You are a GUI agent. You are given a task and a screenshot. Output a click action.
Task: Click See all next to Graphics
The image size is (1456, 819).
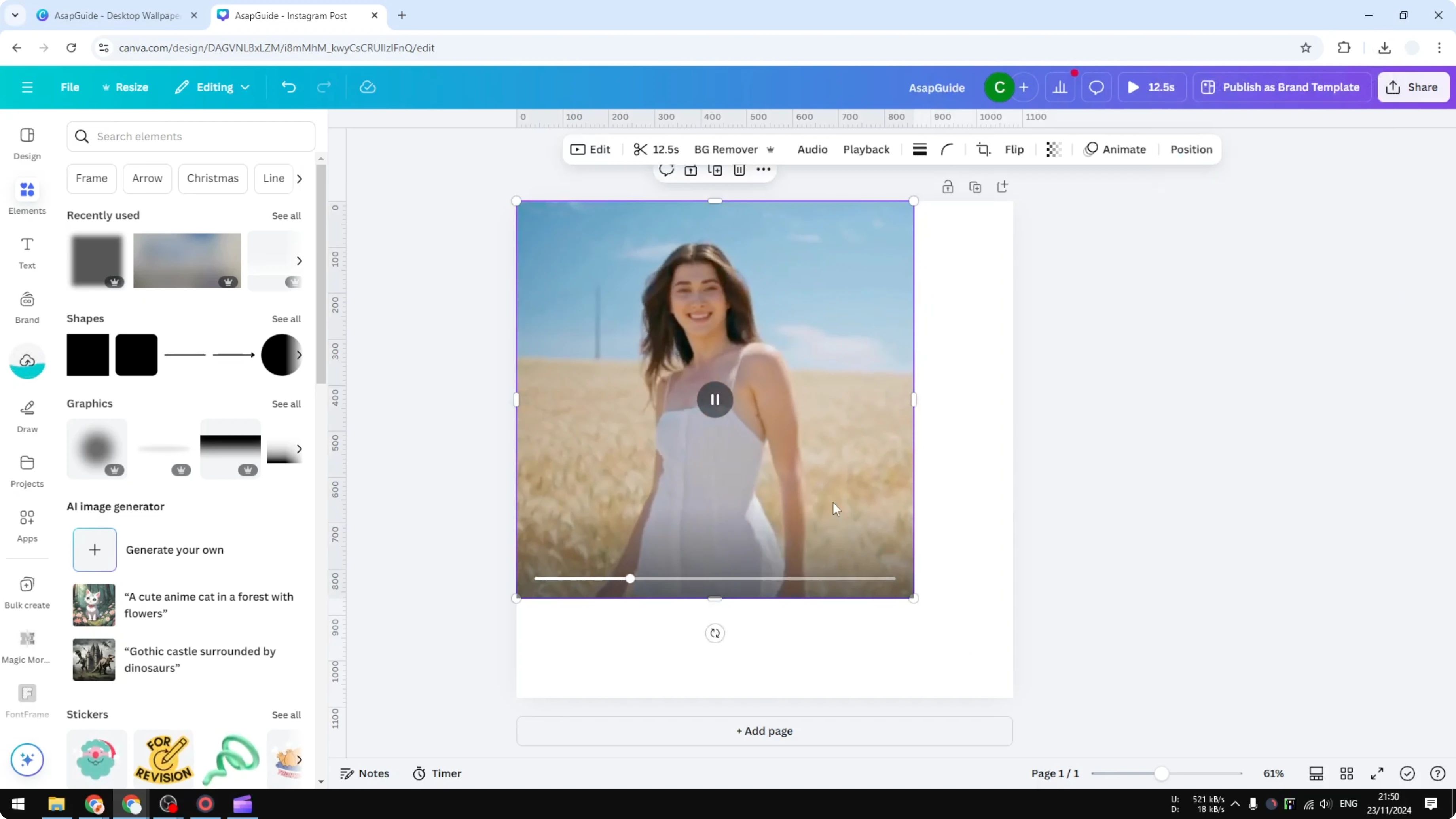(286, 404)
